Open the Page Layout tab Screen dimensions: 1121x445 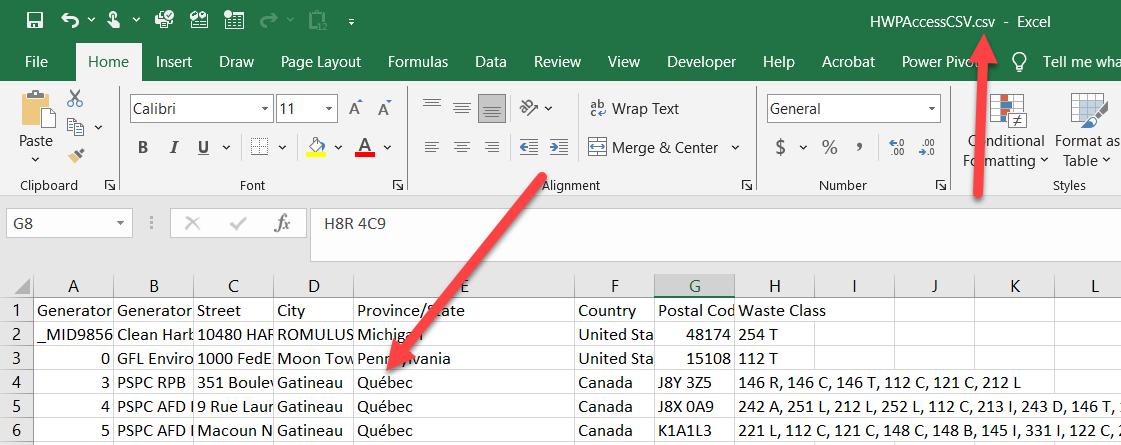pyautogui.click(x=320, y=62)
